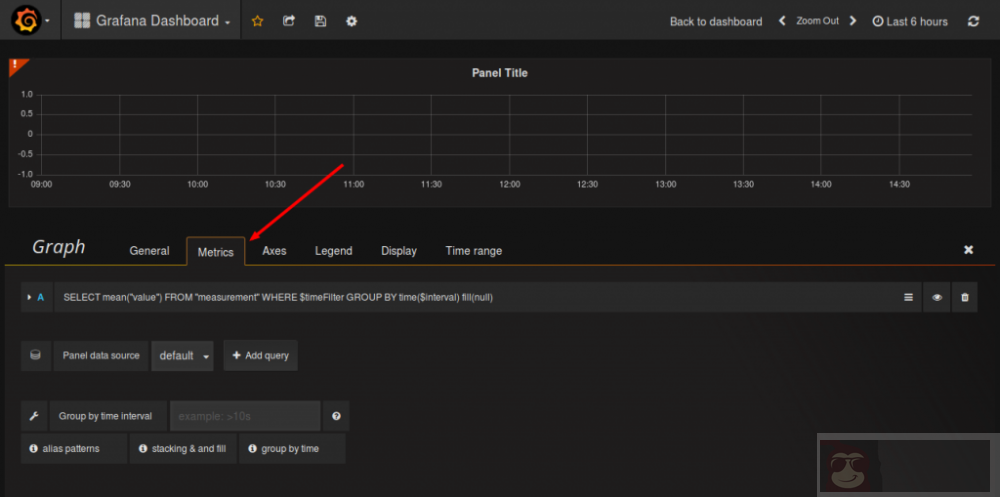Close the graph editor with the X
The width and height of the screenshot is (1000, 497).
tap(968, 249)
